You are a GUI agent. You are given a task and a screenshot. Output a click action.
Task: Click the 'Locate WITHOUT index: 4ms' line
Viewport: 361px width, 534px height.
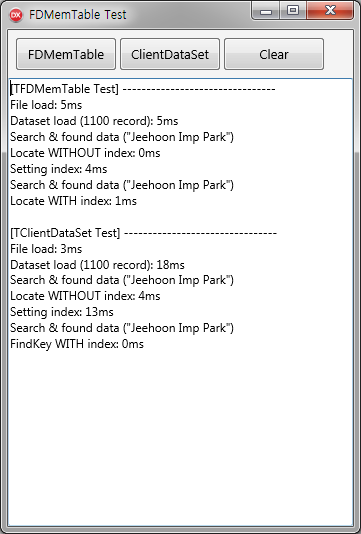pos(85,296)
